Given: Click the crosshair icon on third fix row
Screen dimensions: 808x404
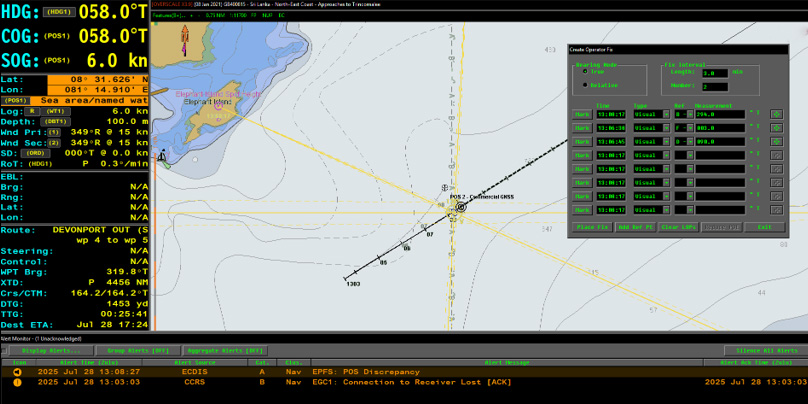Looking at the screenshot, I should click(x=776, y=142).
